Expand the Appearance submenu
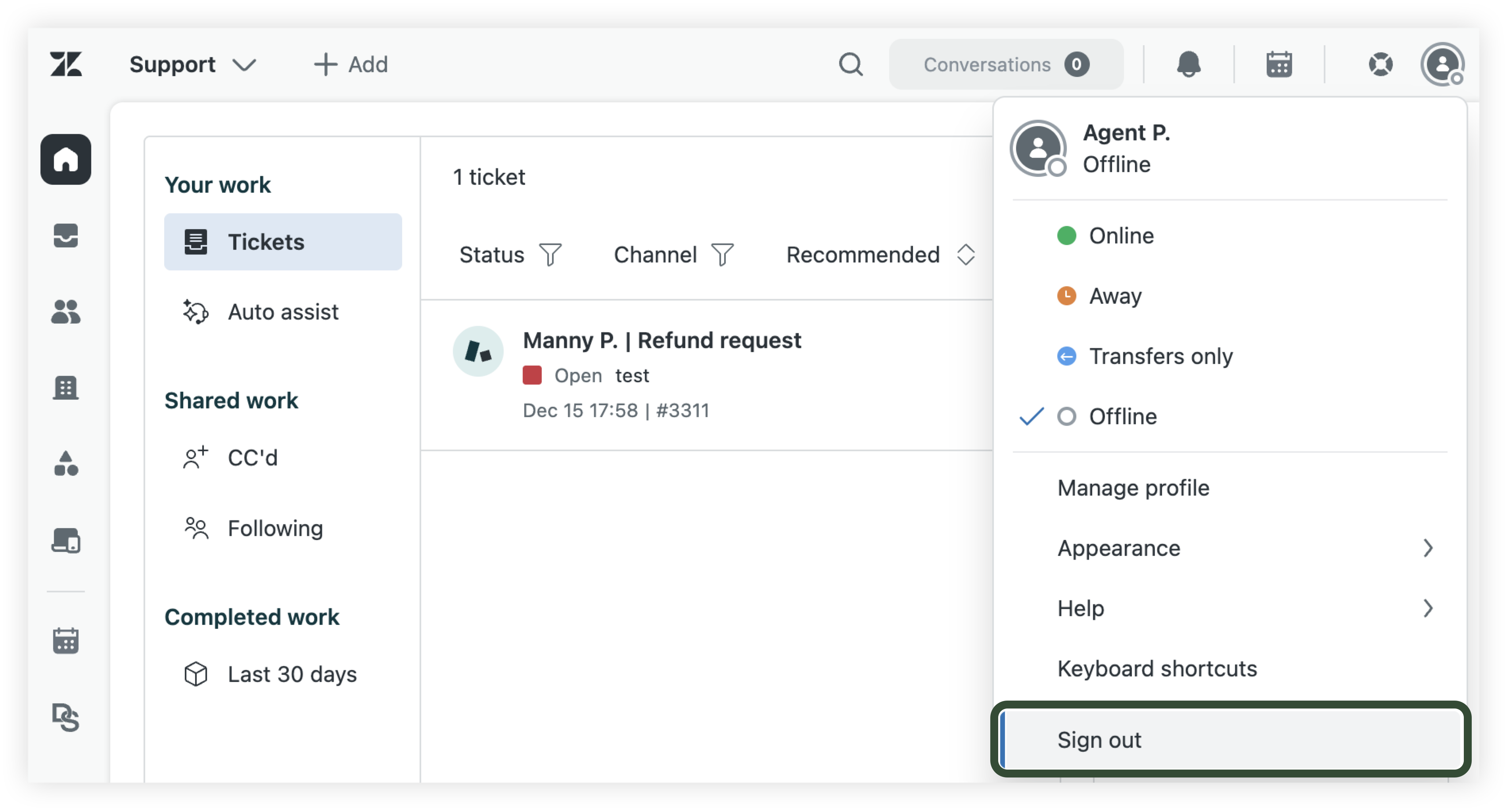 1118,548
